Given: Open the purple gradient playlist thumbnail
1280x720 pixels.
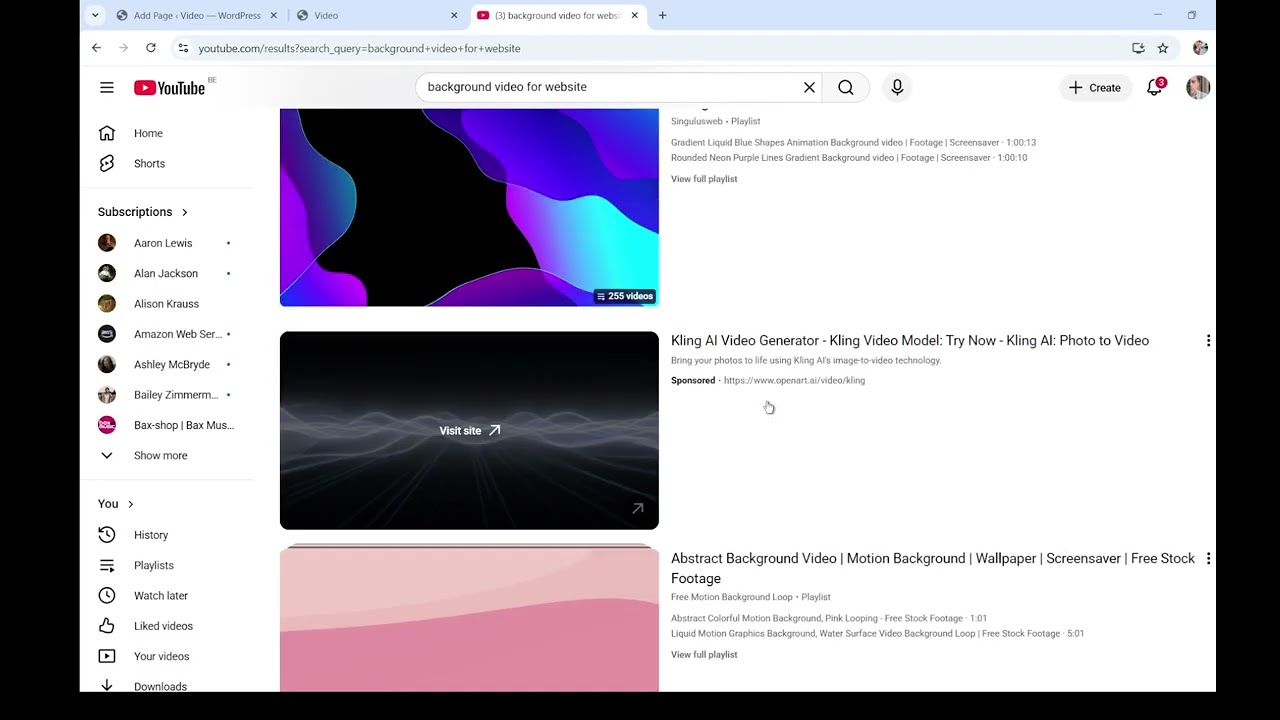Looking at the screenshot, I should [469, 207].
